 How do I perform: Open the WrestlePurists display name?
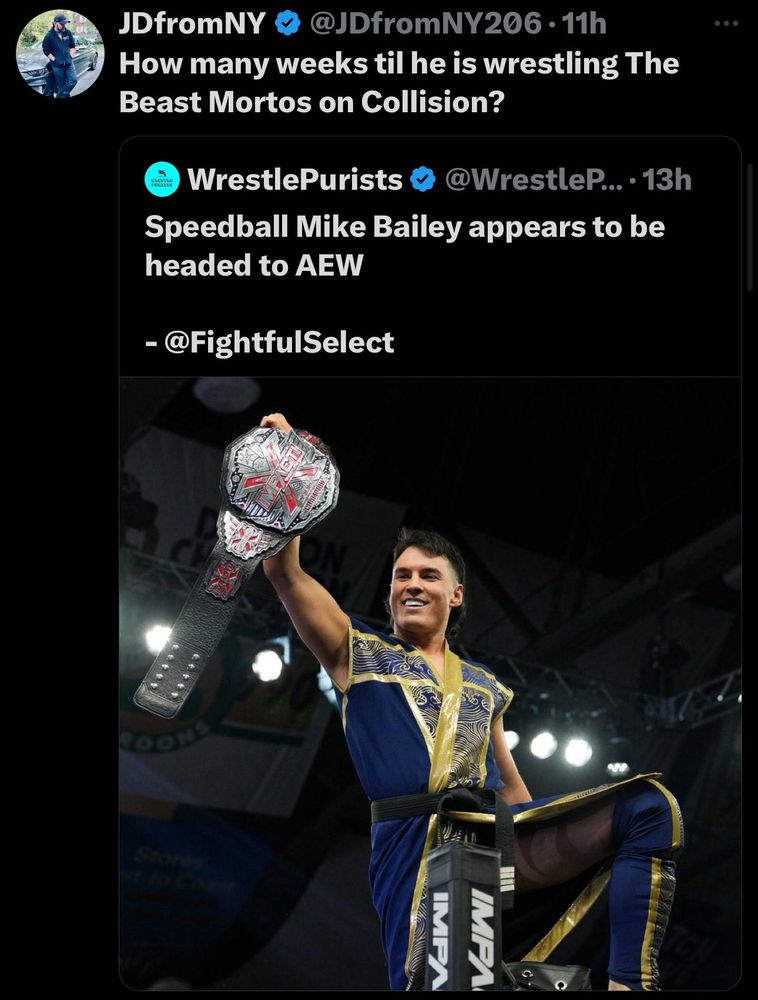click(x=295, y=180)
